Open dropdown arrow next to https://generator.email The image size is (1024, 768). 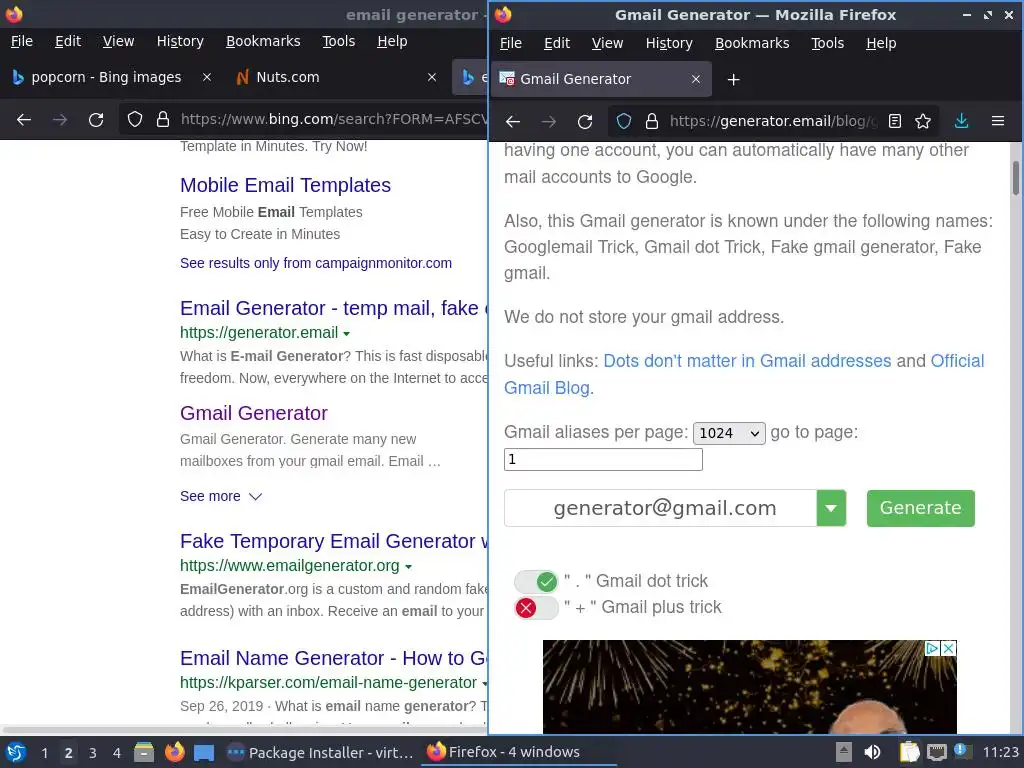click(346, 334)
